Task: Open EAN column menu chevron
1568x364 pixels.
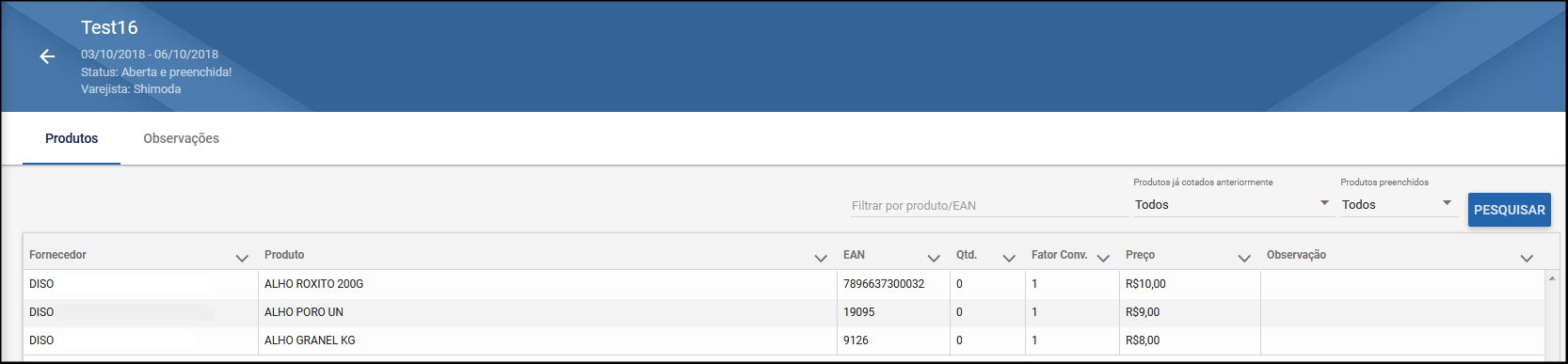Action: 934,258
